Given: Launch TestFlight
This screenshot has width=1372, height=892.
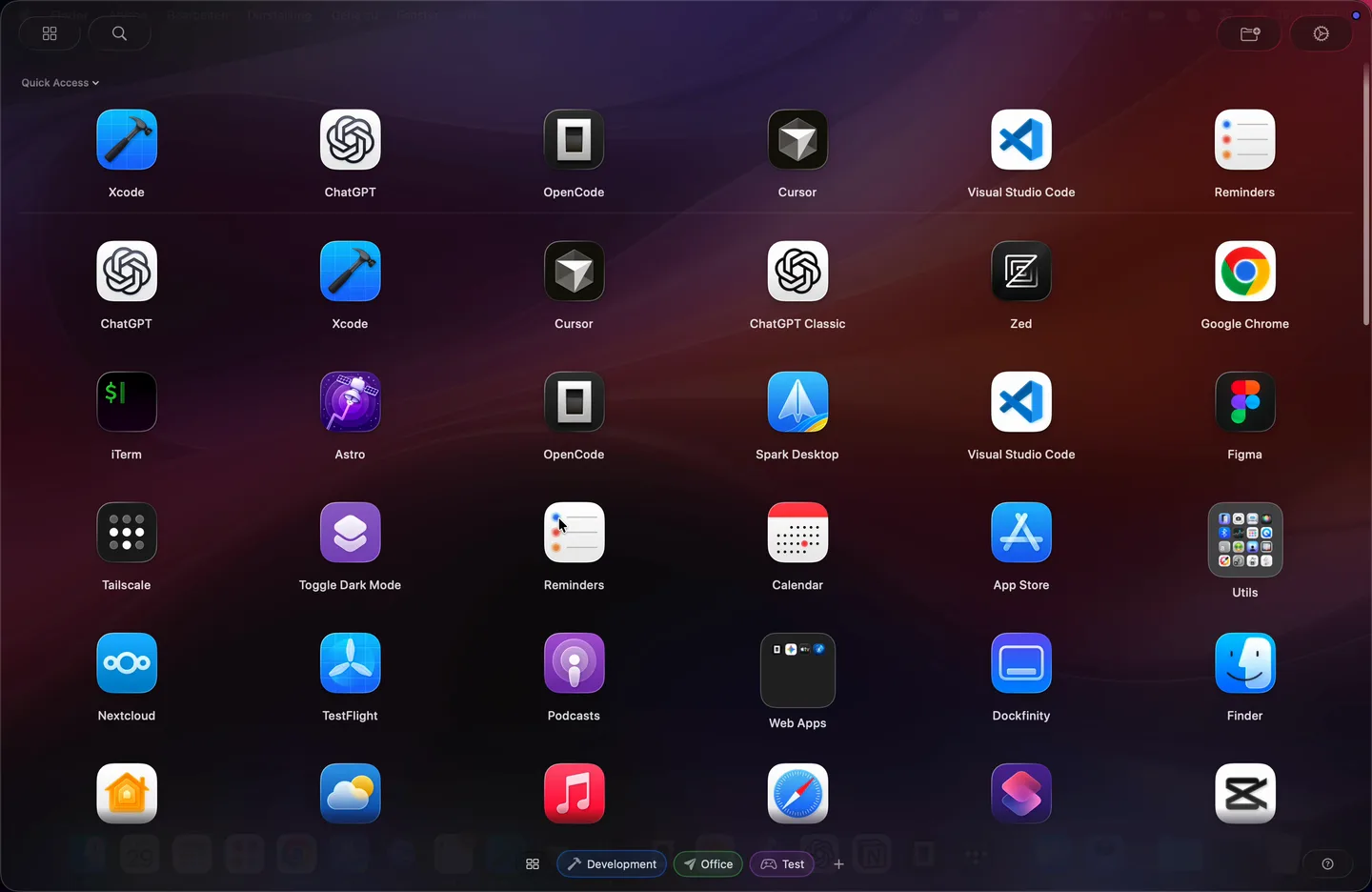Looking at the screenshot, I should click(351, 663).
